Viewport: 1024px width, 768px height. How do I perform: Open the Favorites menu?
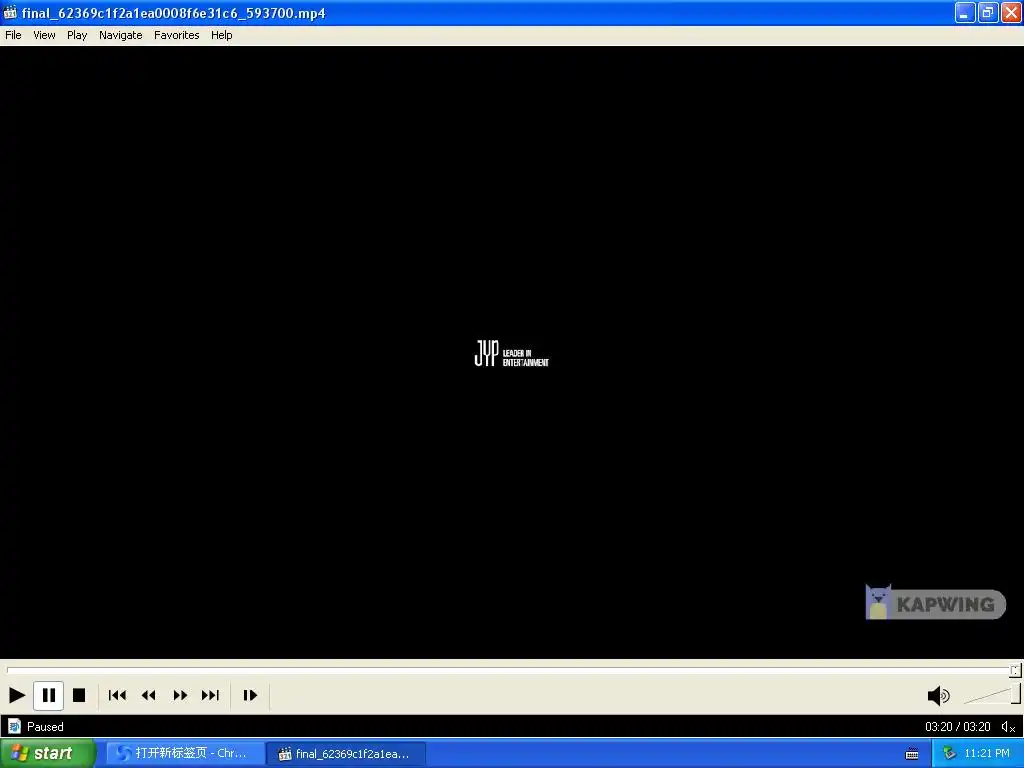176,35
